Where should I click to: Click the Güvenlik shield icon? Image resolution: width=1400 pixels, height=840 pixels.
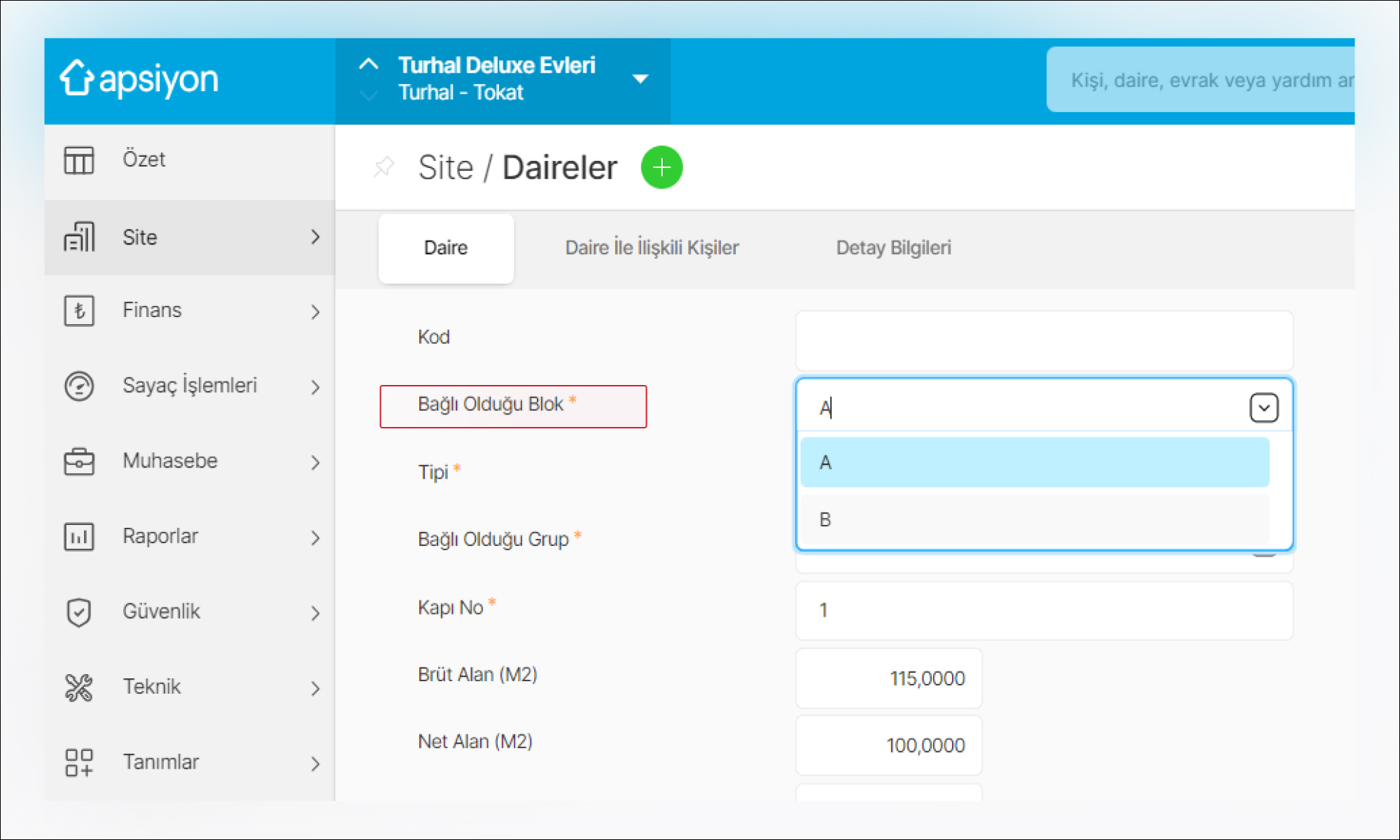tap(79, 612)
